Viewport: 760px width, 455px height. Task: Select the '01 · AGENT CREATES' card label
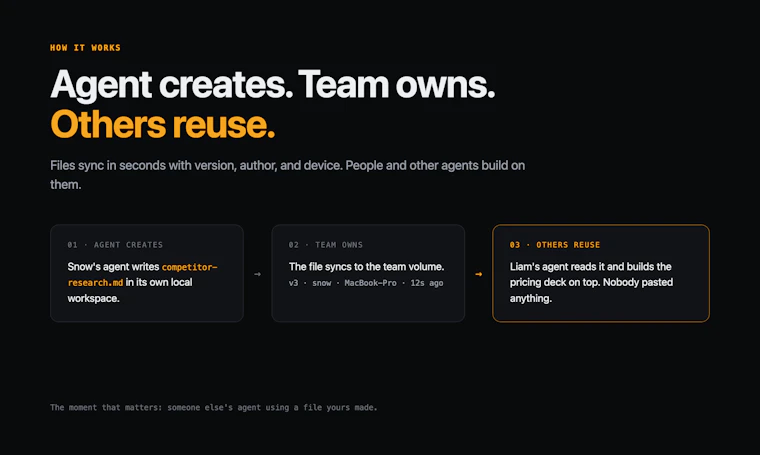coord(115,245)
